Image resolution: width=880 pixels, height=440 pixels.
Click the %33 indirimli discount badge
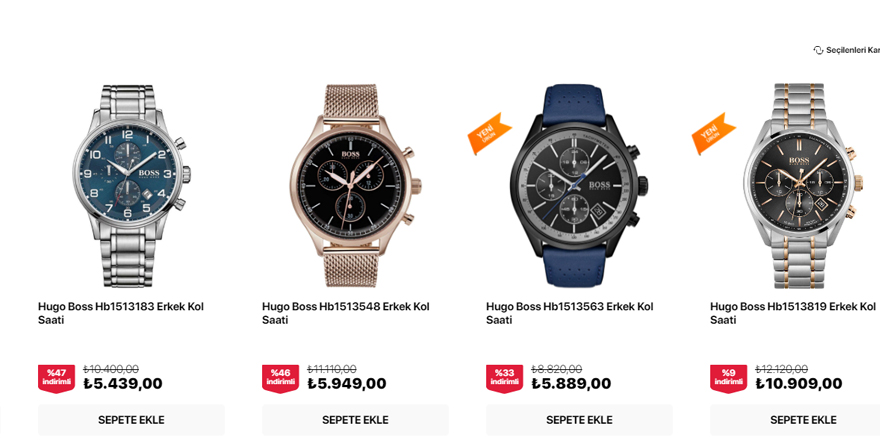[504, 378]
